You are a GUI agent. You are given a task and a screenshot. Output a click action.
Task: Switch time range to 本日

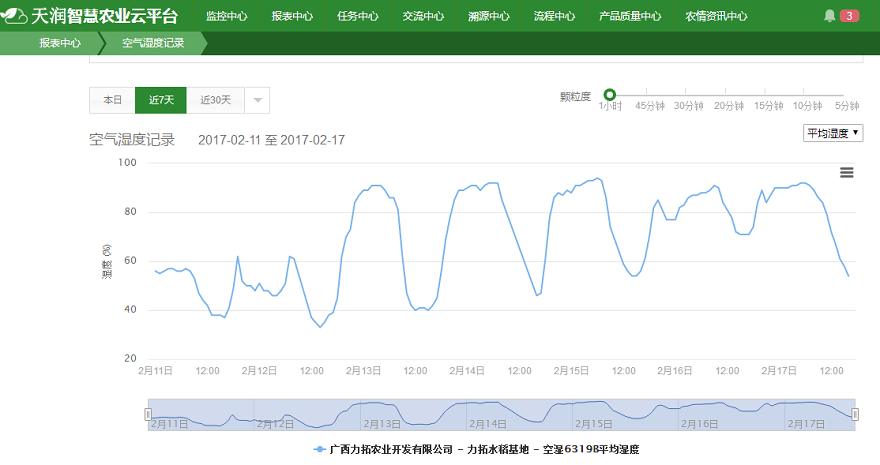click(x=112, y=100)
